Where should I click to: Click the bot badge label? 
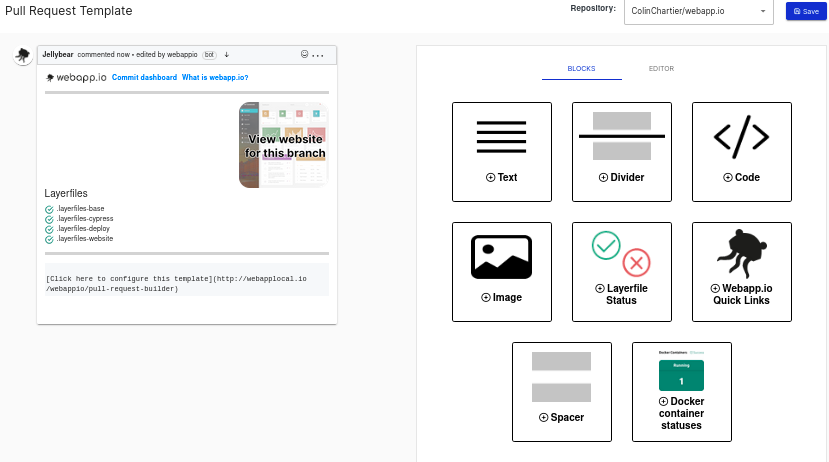click(x=209, y=54)
